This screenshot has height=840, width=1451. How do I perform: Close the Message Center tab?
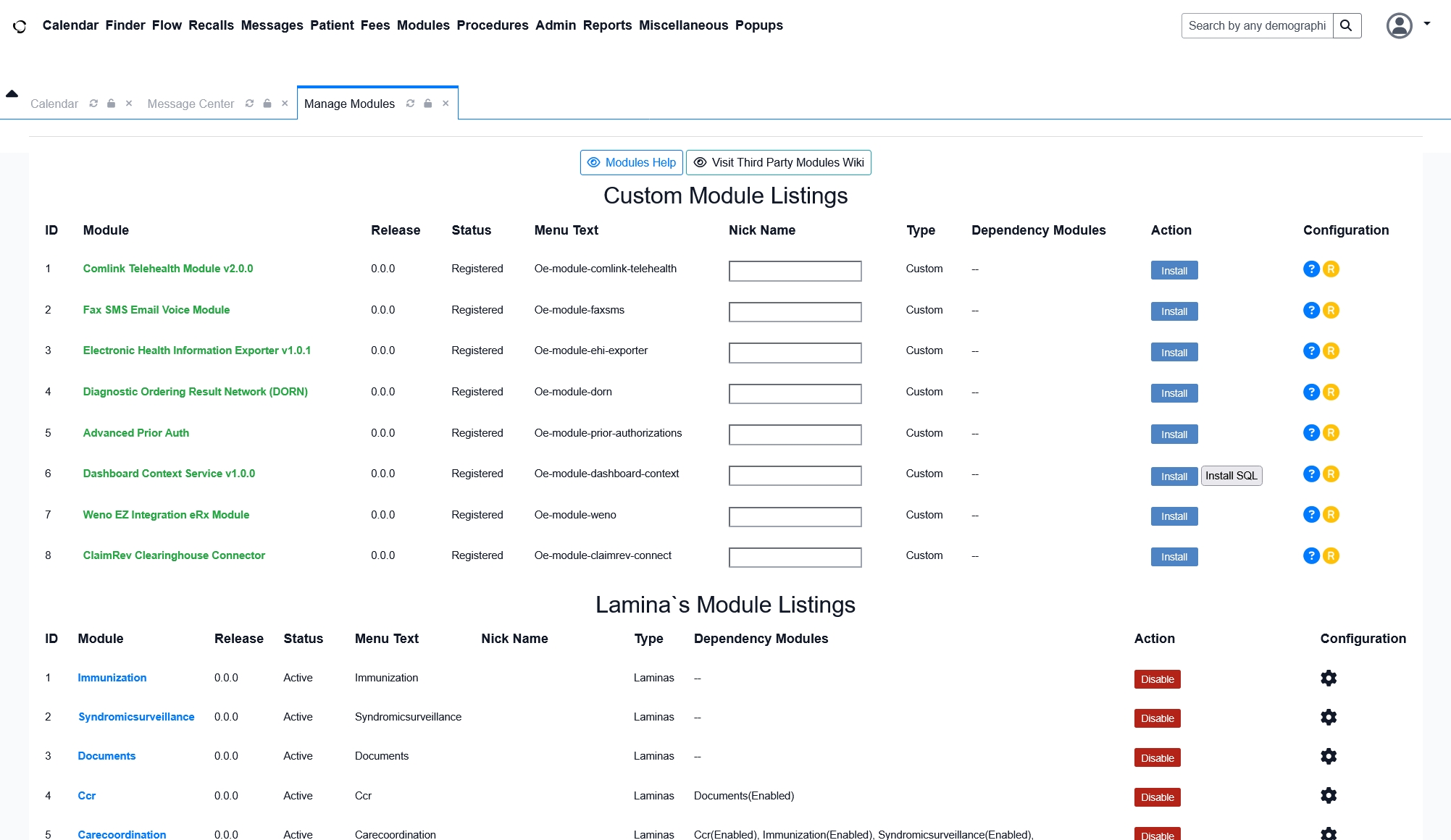point(285,104)
